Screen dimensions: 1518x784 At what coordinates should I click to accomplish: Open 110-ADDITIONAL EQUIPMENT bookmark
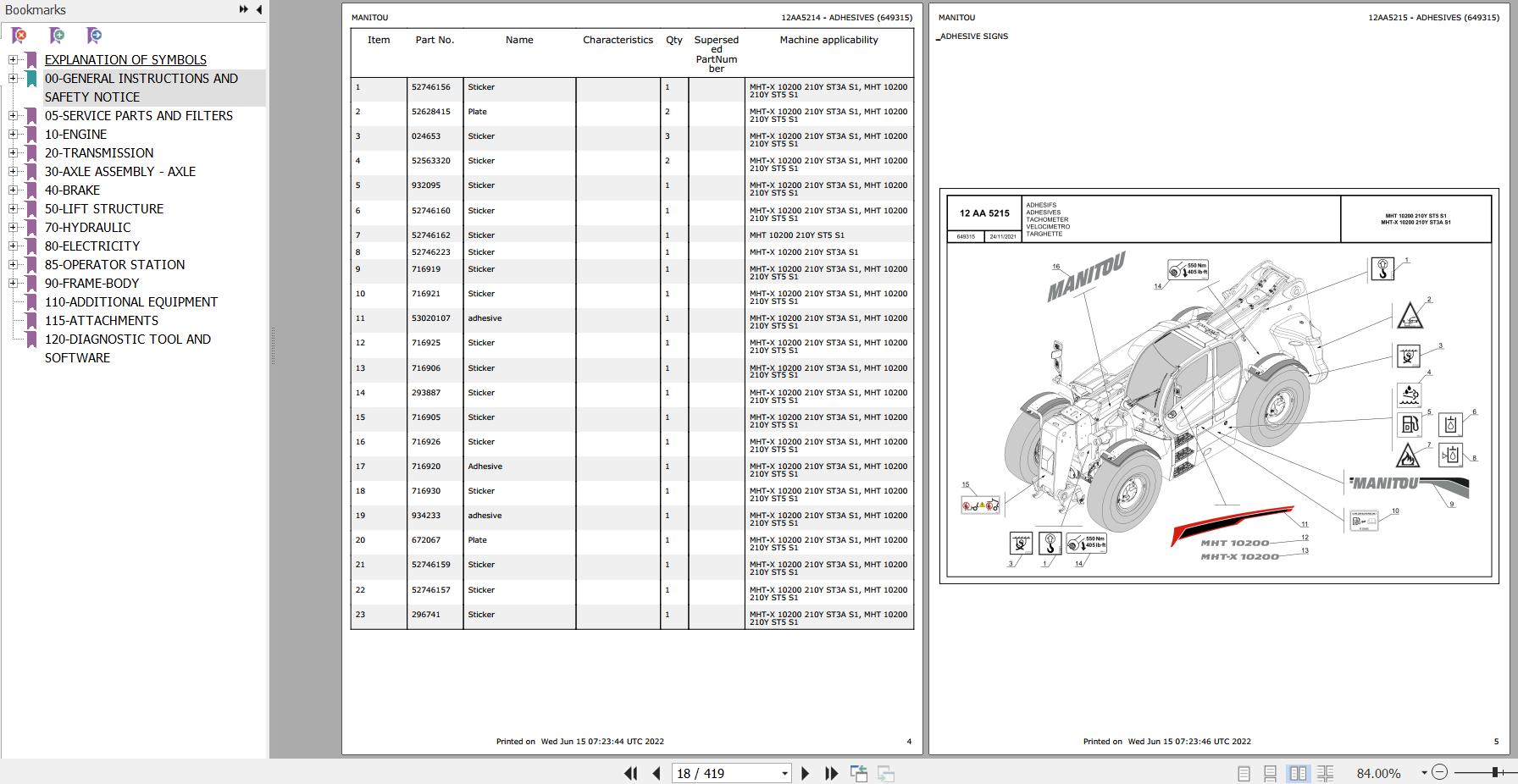pos(131,302)
